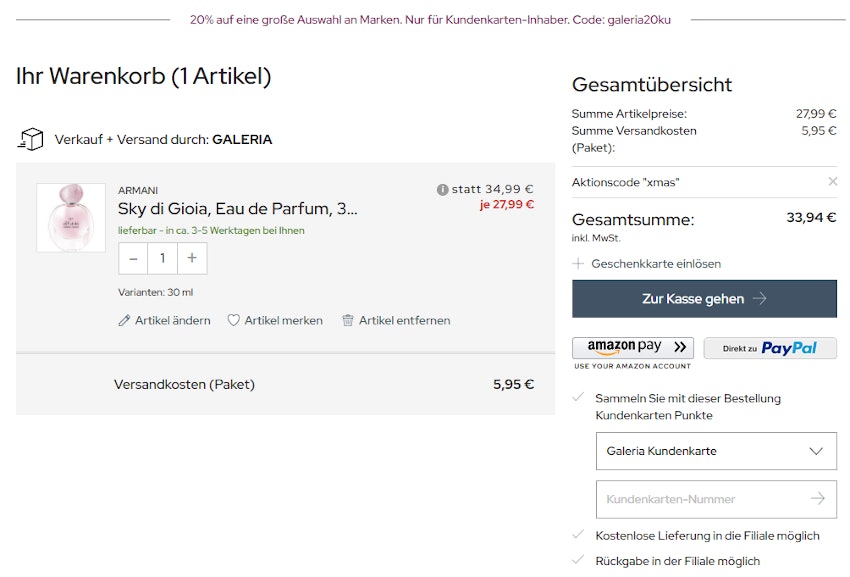
Task: Open the Sky di Gioia product link
Action: [x=237, y=209]
